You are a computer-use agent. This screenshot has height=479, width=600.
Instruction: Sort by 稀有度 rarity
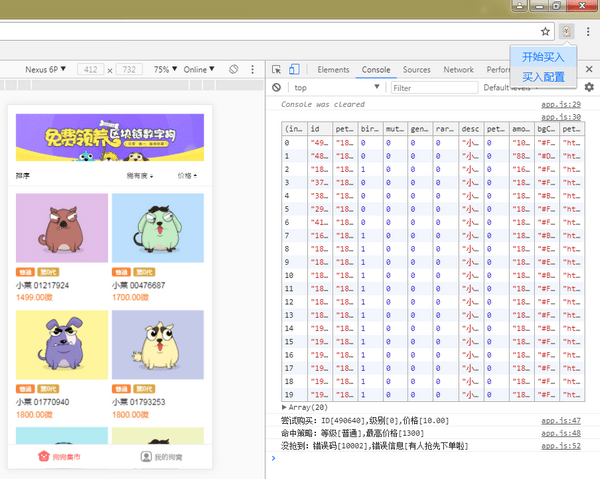tap(140, 176)
